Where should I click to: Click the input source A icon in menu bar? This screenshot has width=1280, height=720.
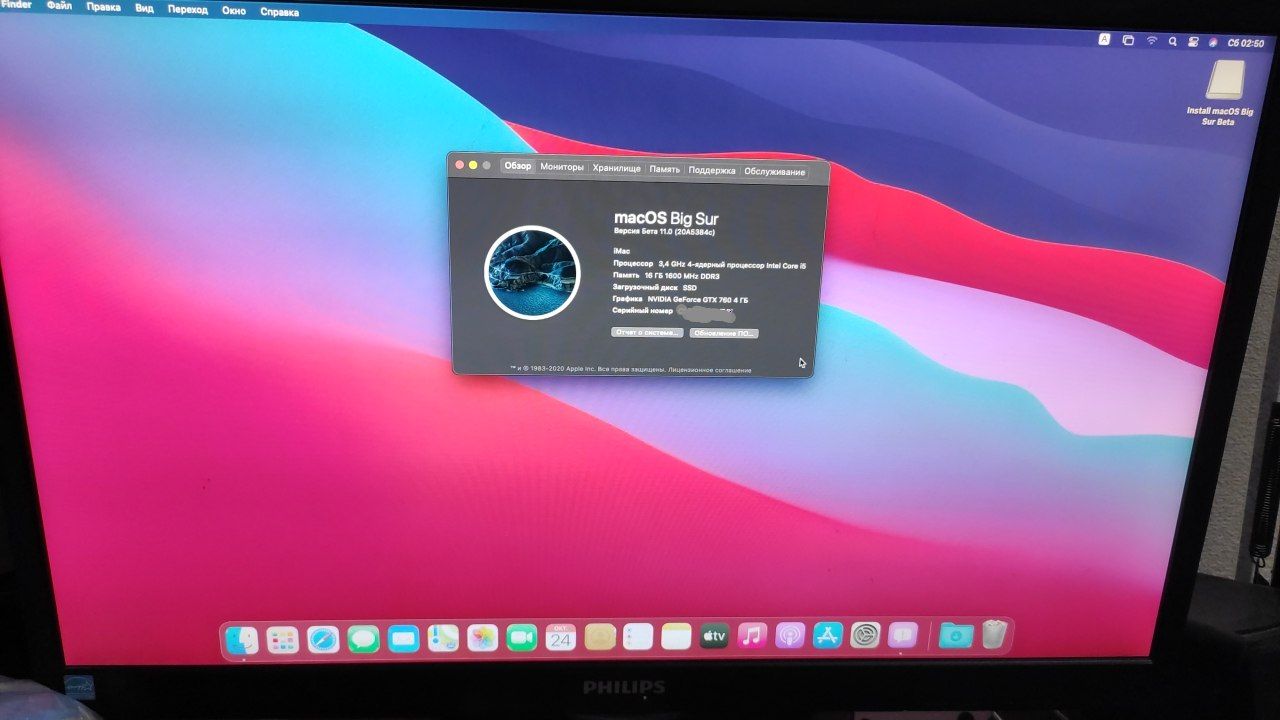coord(1105,40)
